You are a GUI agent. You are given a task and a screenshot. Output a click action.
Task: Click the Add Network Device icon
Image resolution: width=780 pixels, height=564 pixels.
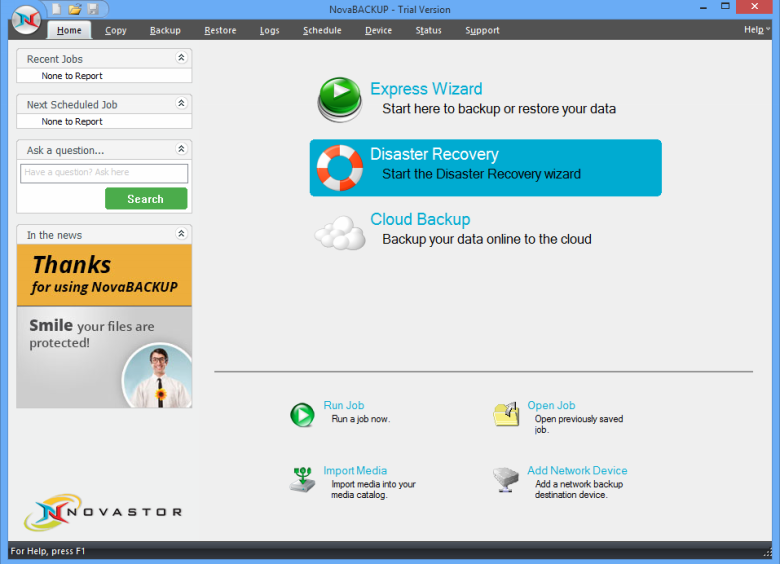(x=506, y=479)
